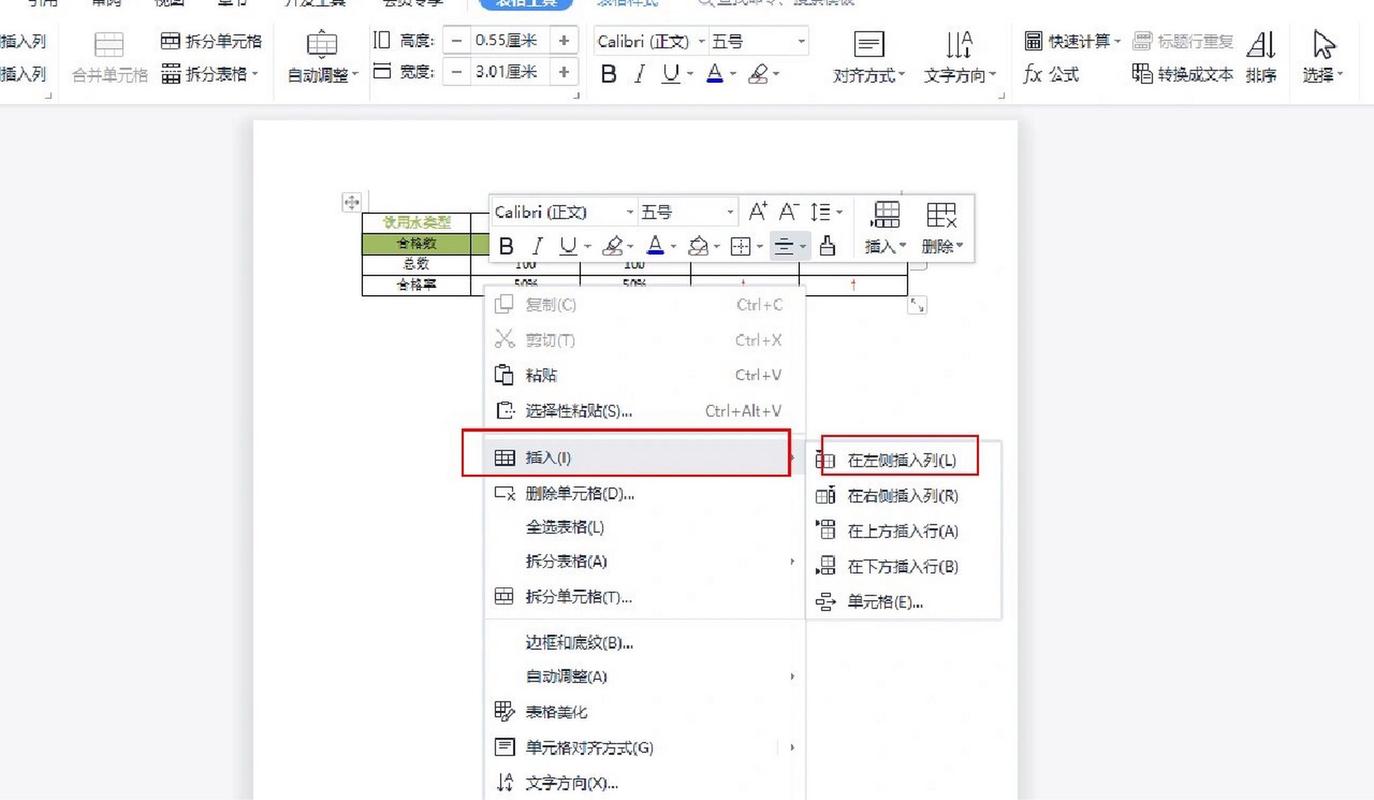Open Split Table (拆分表格(A)) submenu in context menu
Screen dimensions: 1374x800
tap(644, 561)
